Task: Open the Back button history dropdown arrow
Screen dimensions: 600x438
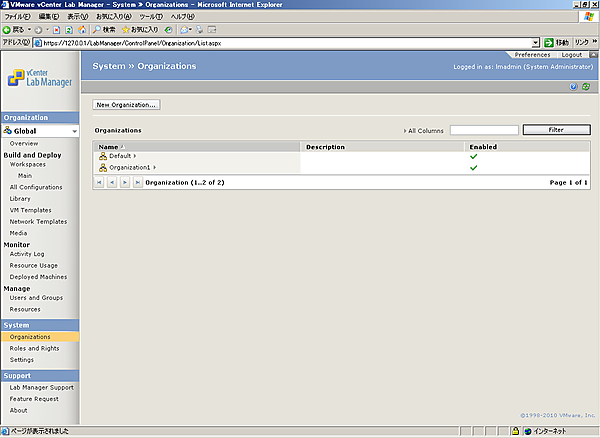Action: coord(29,30)
